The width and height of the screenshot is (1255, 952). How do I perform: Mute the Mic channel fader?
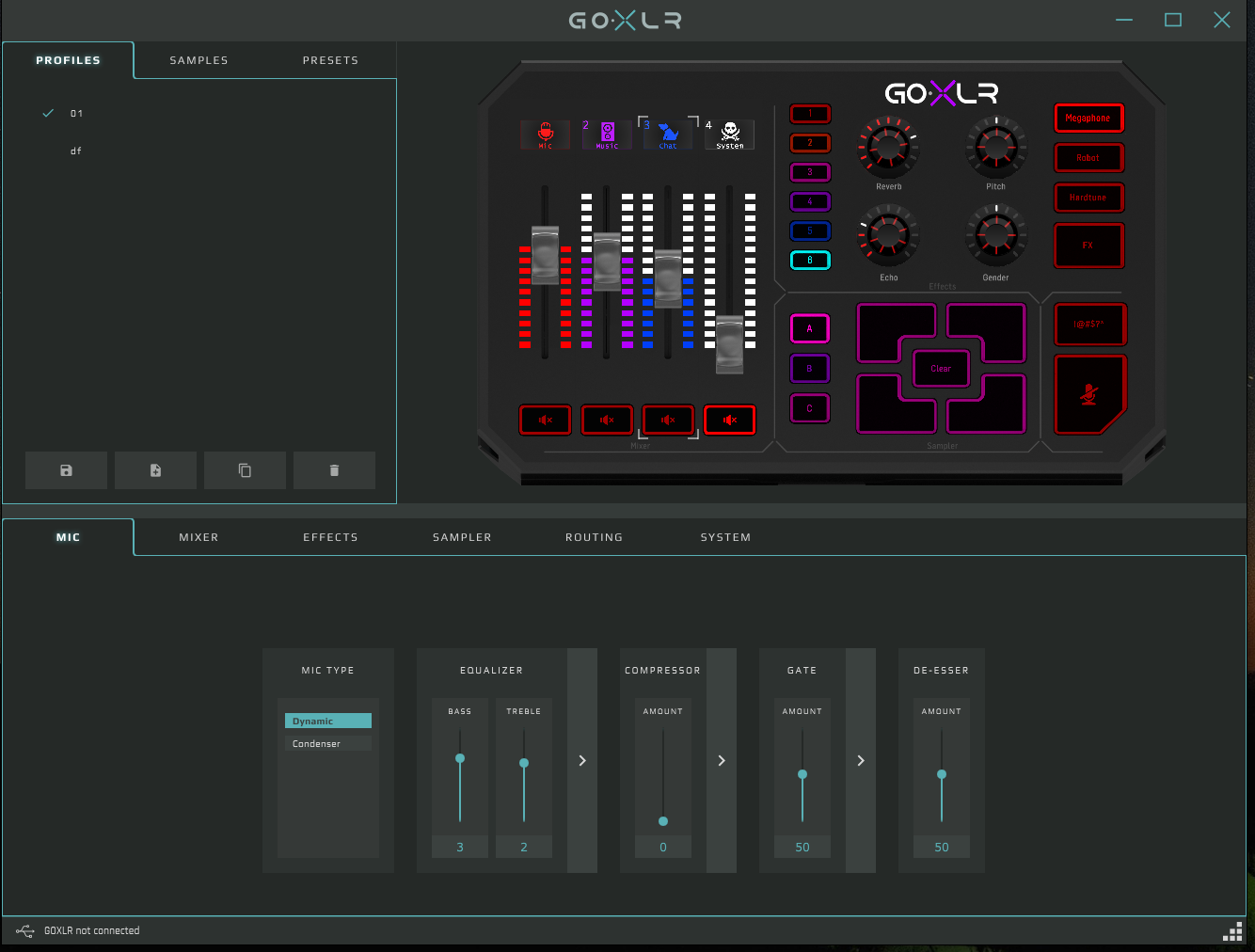[x=545, y=420]
